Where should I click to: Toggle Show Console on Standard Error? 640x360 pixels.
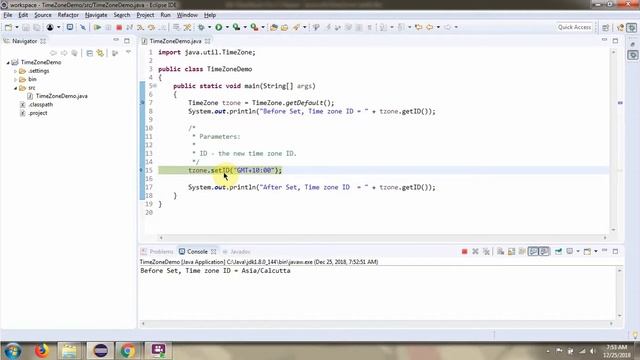point(544,251)
